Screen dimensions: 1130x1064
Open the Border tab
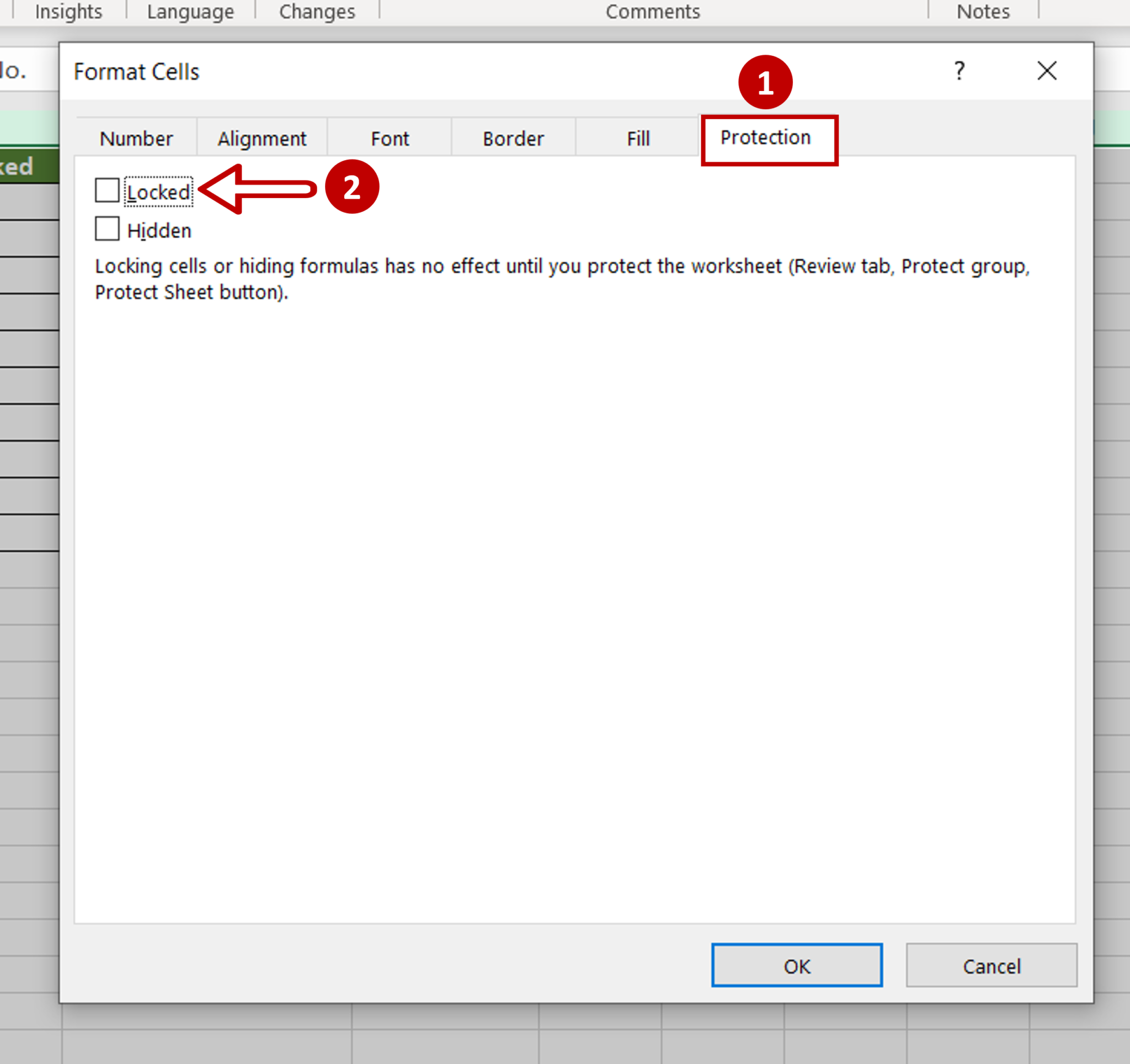click(x=513, y=138)
